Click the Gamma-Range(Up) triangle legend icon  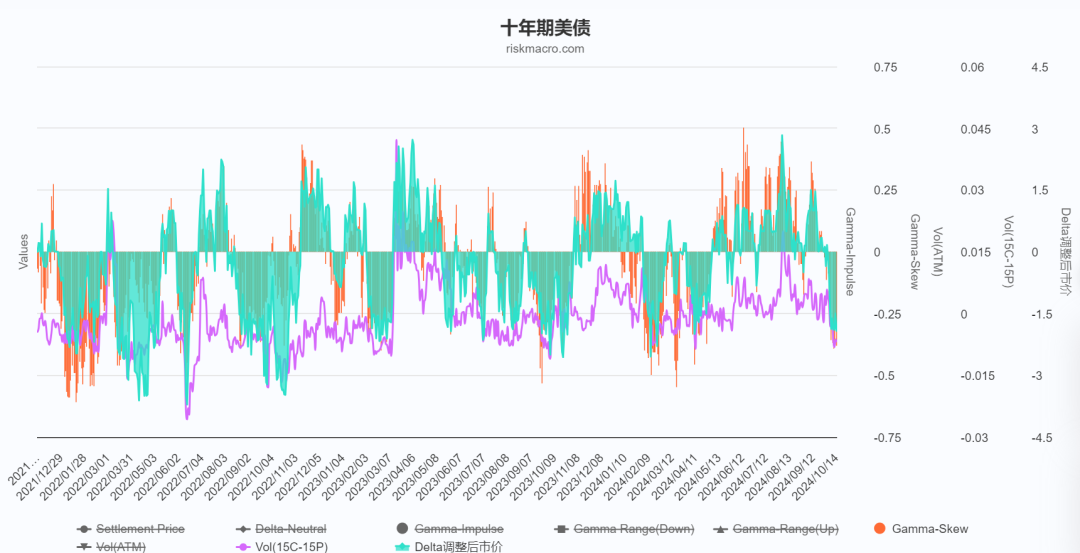tap(720, 529)
